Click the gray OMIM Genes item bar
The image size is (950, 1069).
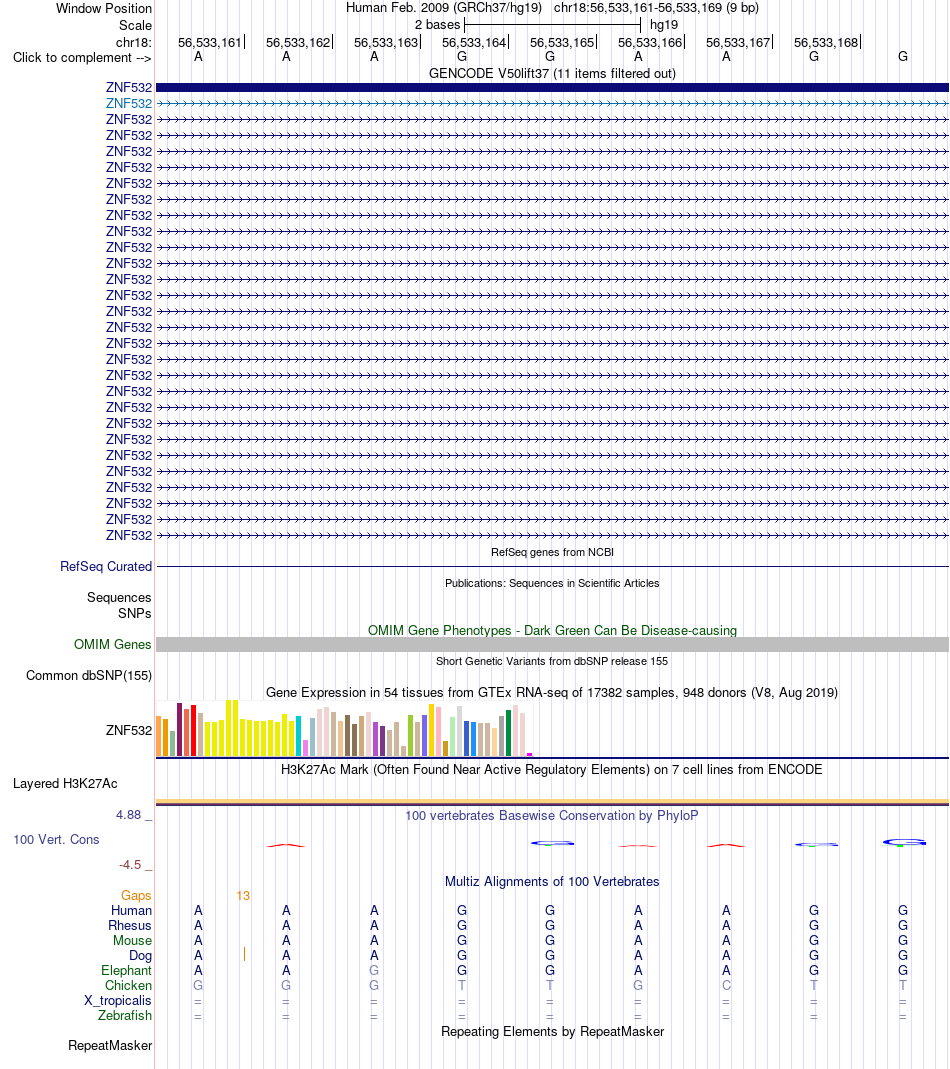552,644
